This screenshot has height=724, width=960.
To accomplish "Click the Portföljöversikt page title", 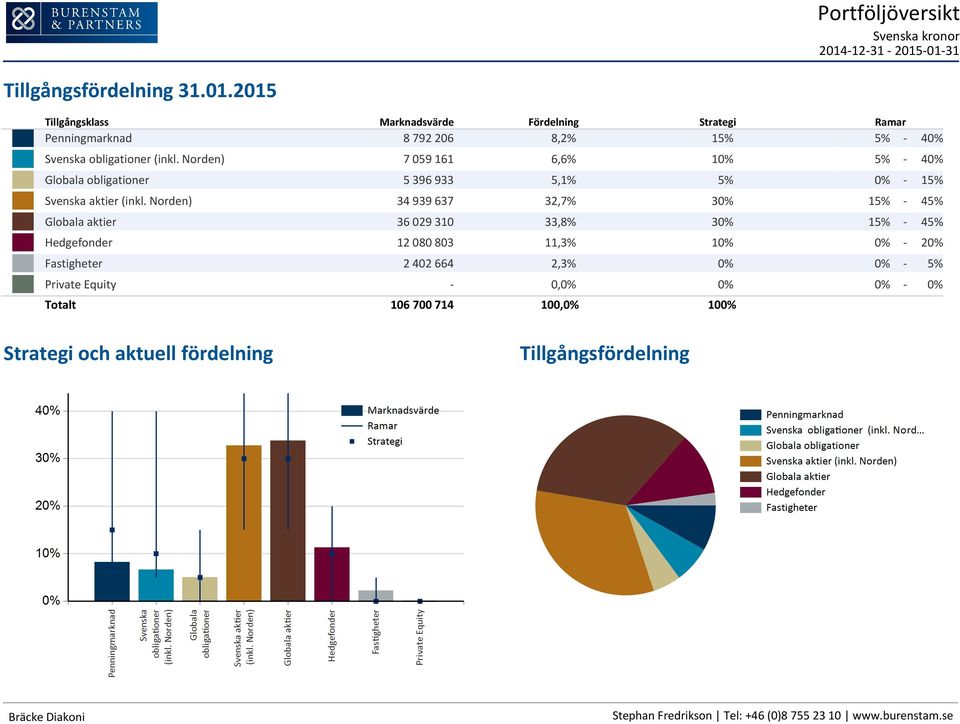I will [x=888, y=13].
